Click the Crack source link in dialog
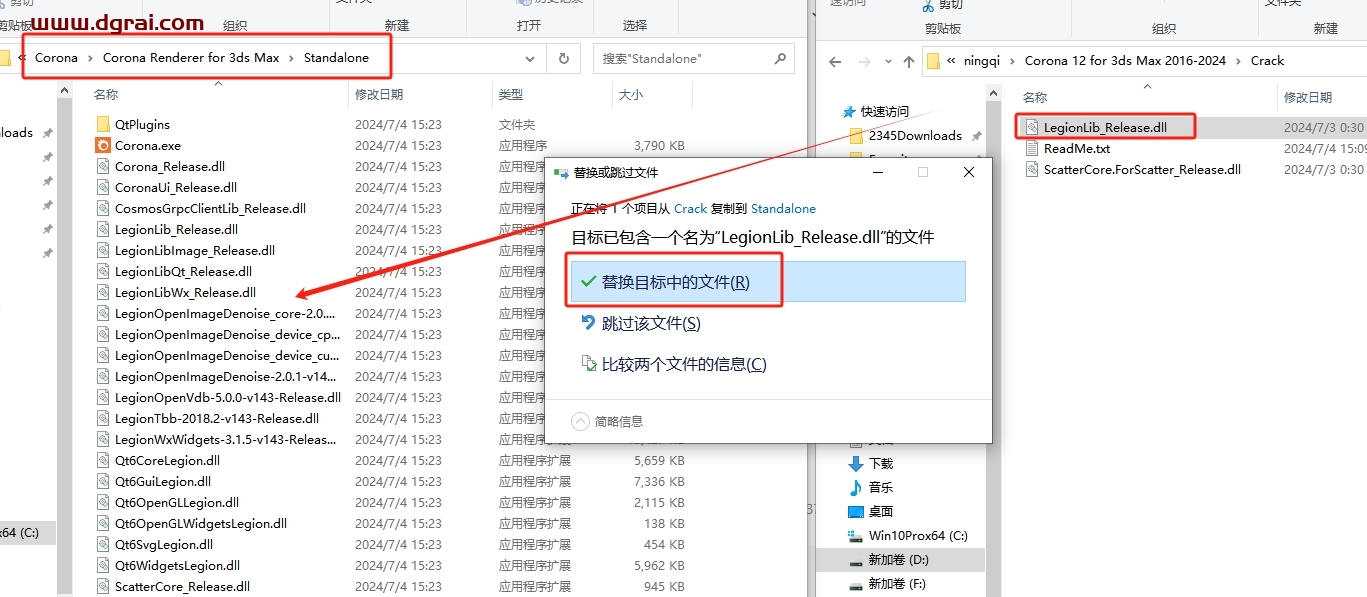Screen dimensions: 1367x597 click(x=690, y=209)
